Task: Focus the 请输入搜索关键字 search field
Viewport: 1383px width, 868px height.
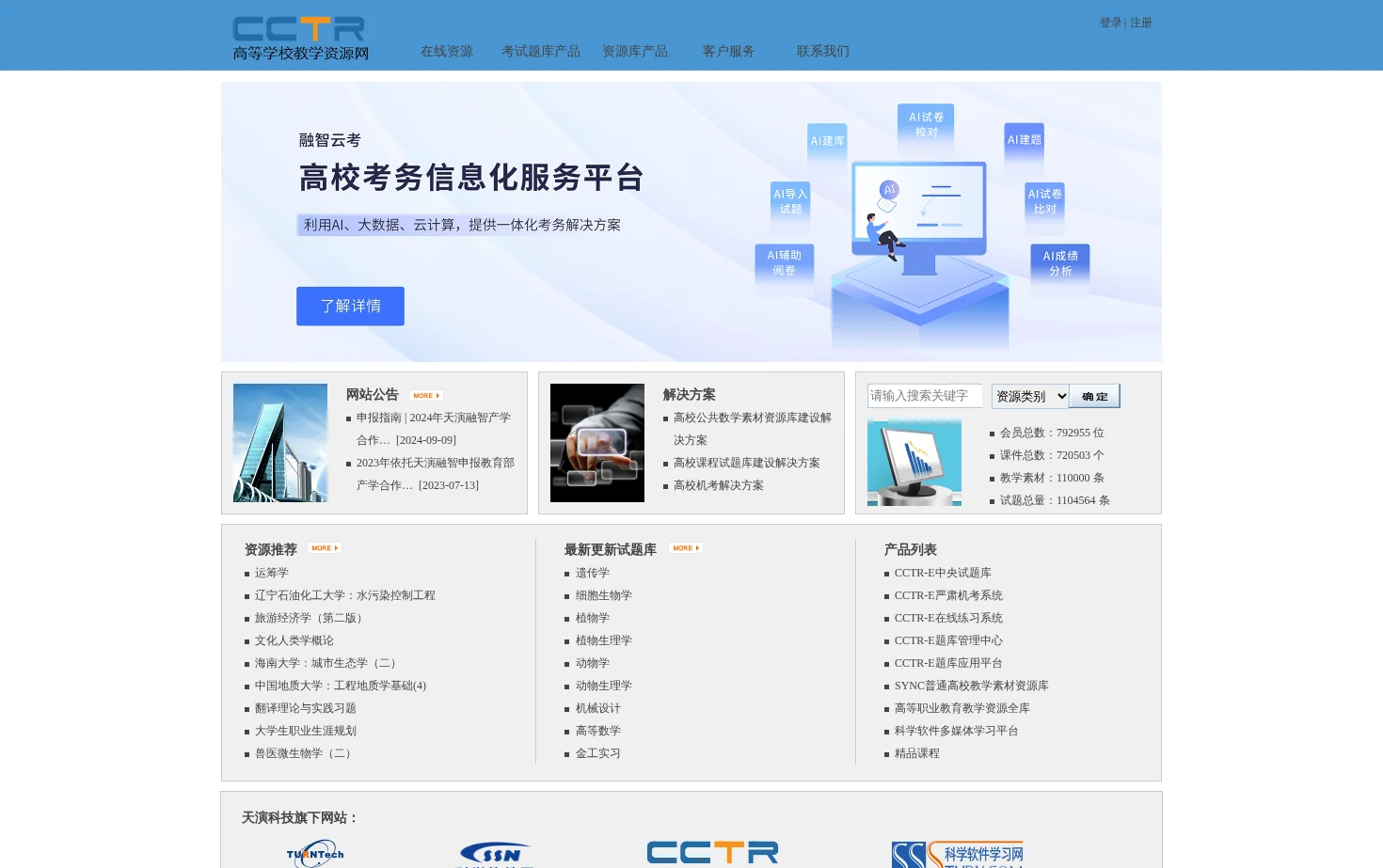Action: pos(925,396)
